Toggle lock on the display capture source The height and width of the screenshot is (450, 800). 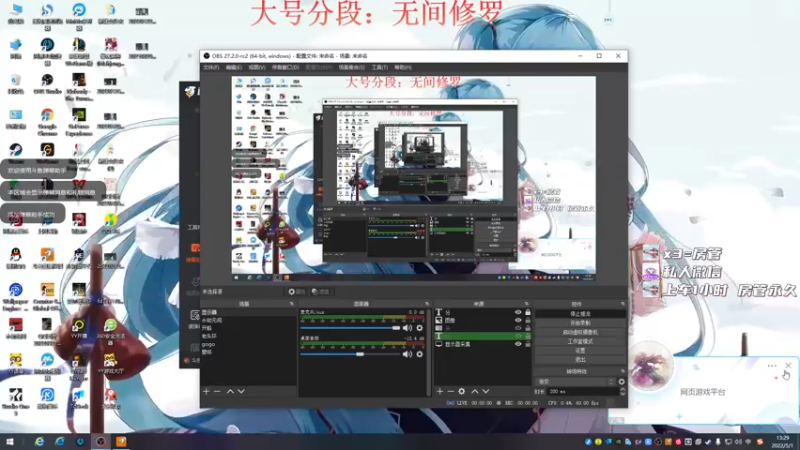click(x=528, y=344)
